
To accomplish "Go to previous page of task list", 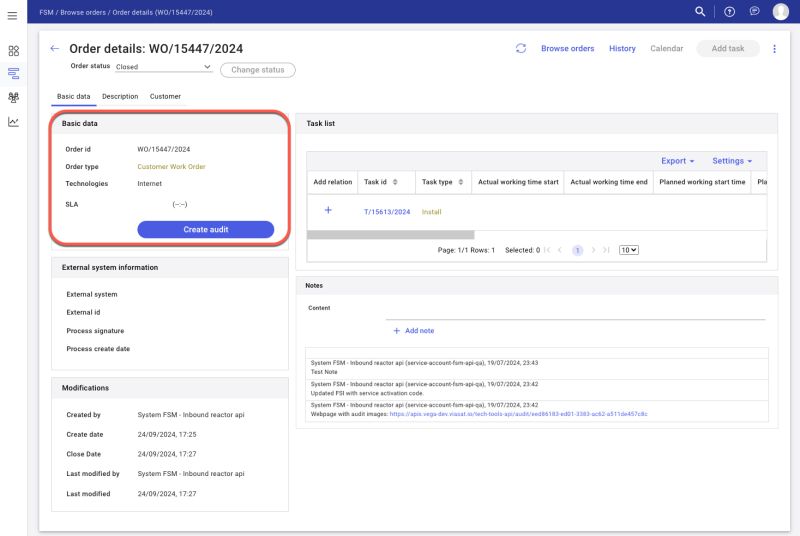I will [x=560, y=250].
